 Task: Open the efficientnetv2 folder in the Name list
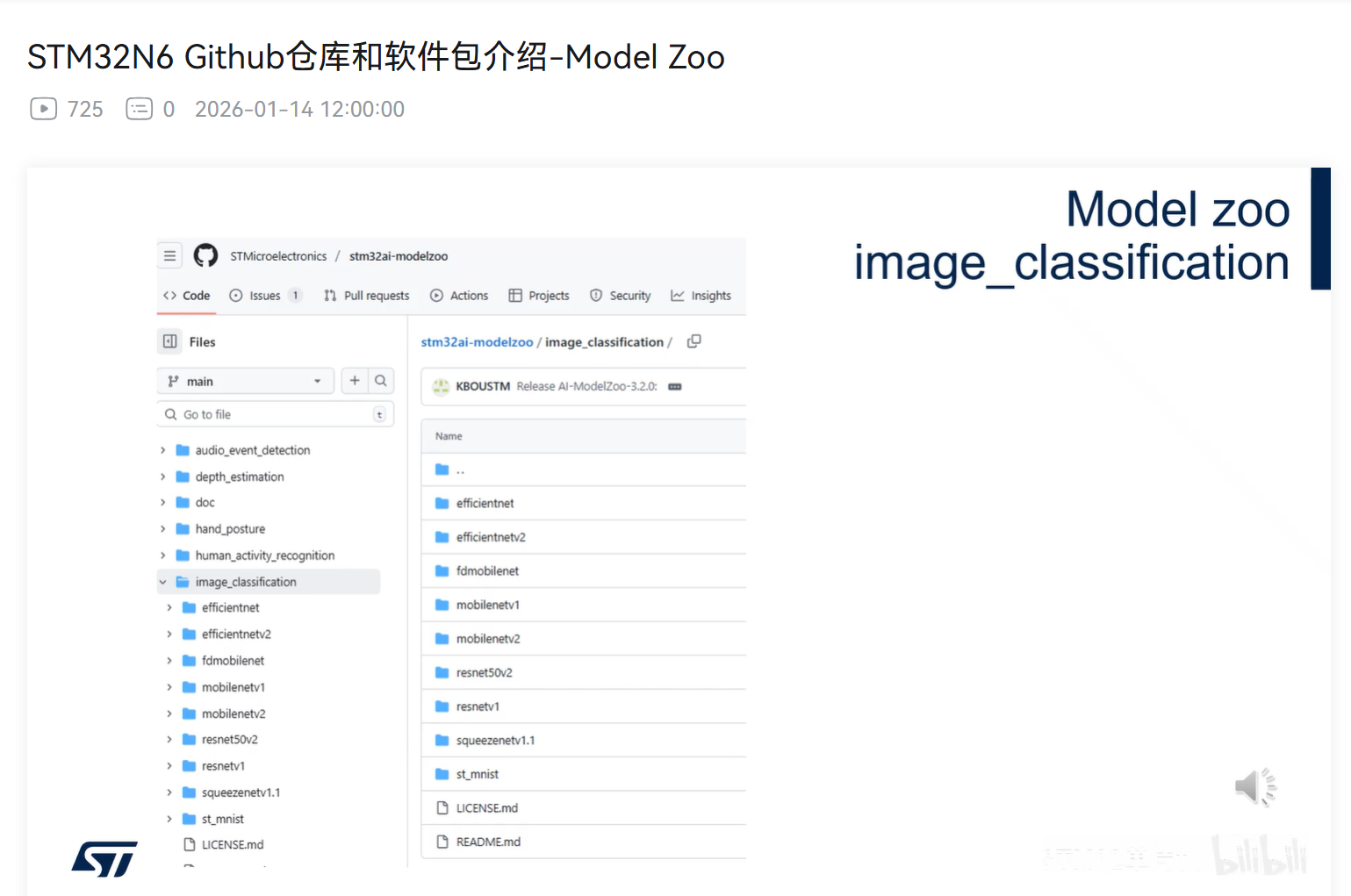[491, 537]
